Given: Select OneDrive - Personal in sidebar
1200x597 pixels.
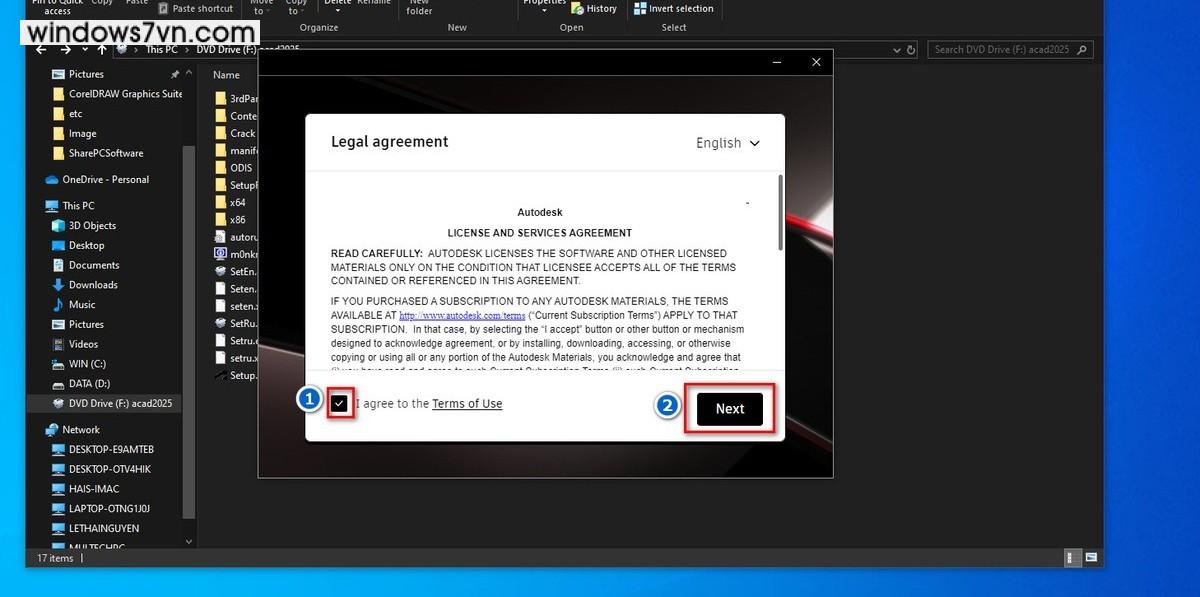Looking at the screenshot, I should 105,180.
